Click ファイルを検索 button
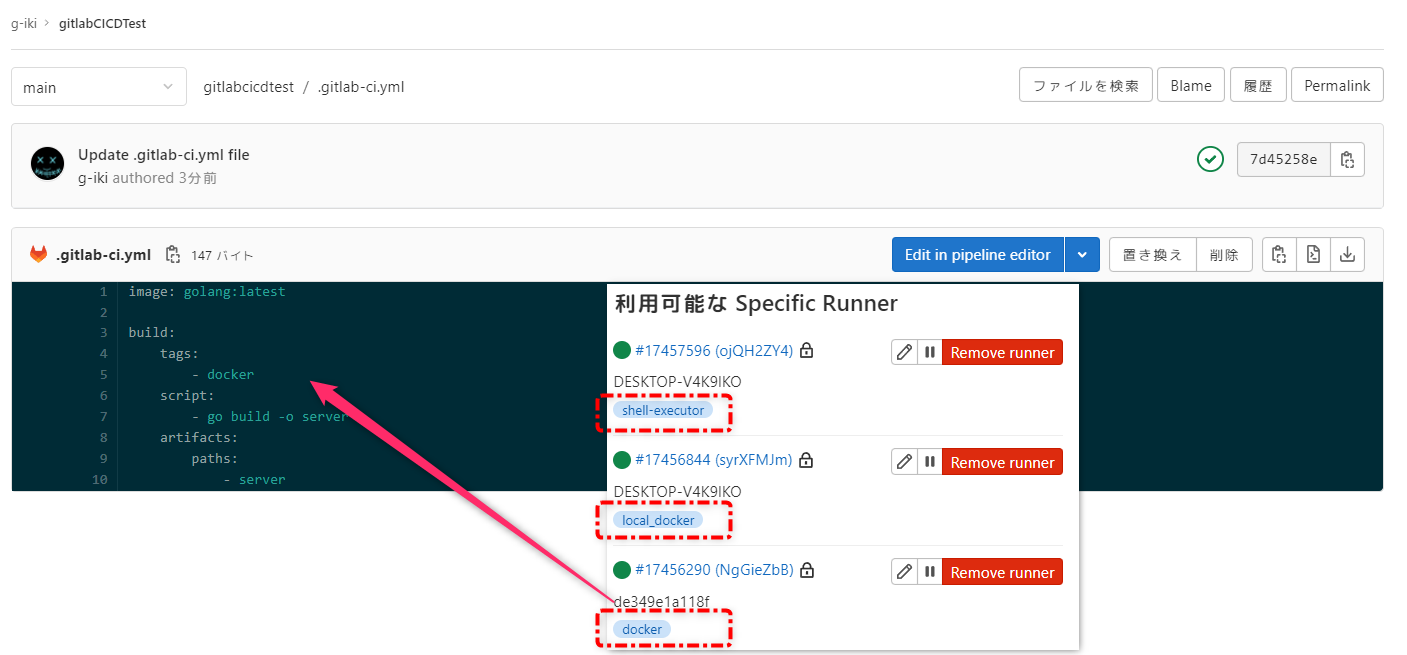Viewport: 1407px width, 655px height. (x=1086, y=85)
